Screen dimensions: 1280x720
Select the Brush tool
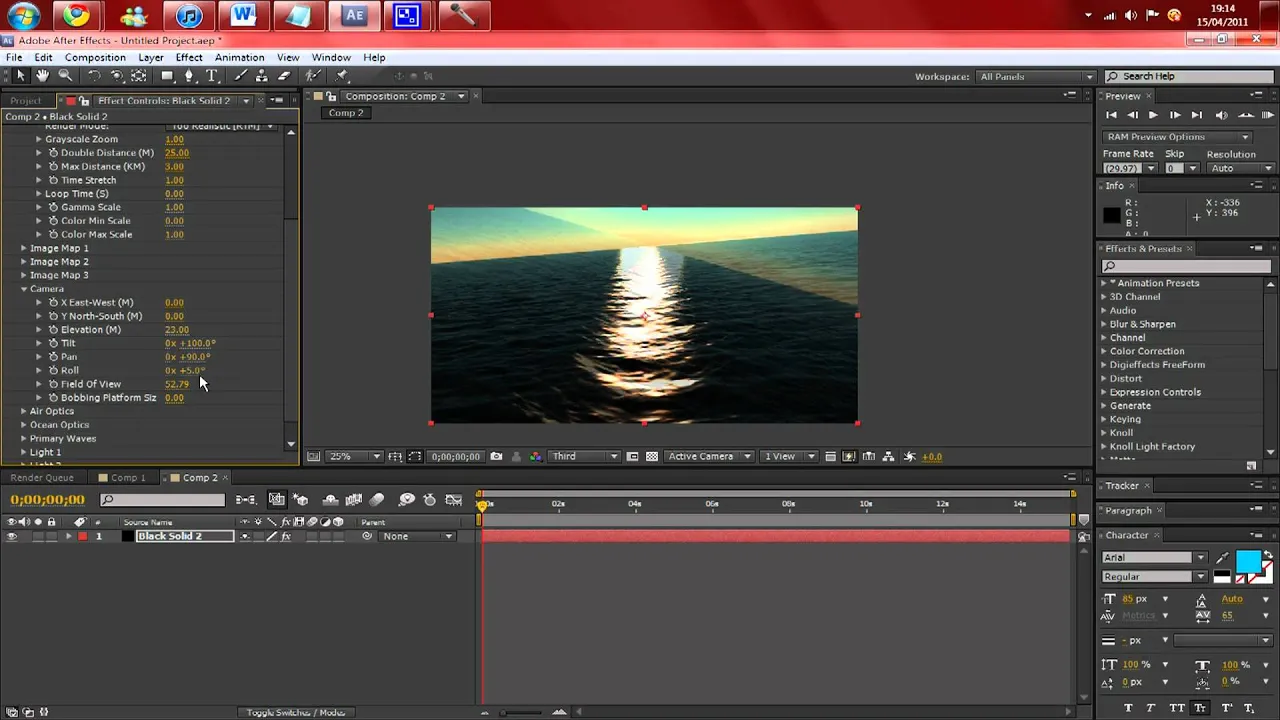coord(240,76)
